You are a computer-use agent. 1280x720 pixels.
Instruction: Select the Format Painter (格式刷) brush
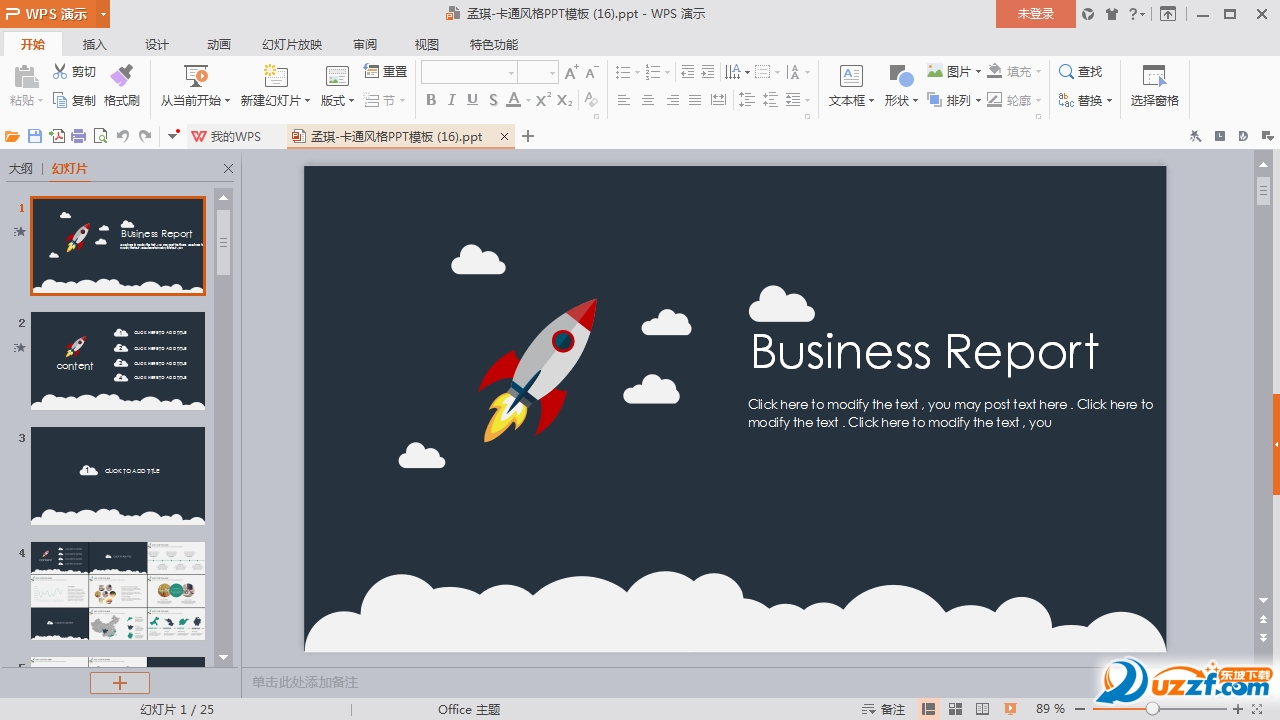pos(121,76)
